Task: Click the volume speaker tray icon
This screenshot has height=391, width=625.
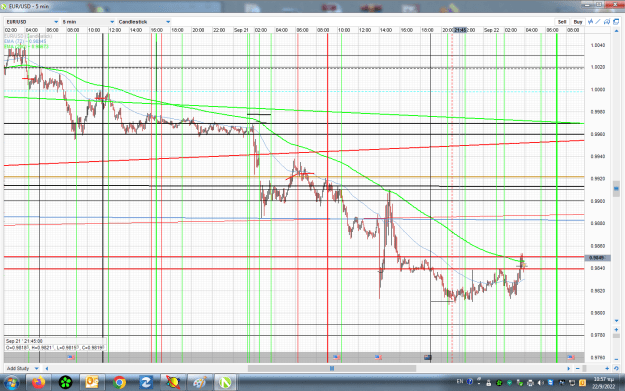Action: [541, 383]
